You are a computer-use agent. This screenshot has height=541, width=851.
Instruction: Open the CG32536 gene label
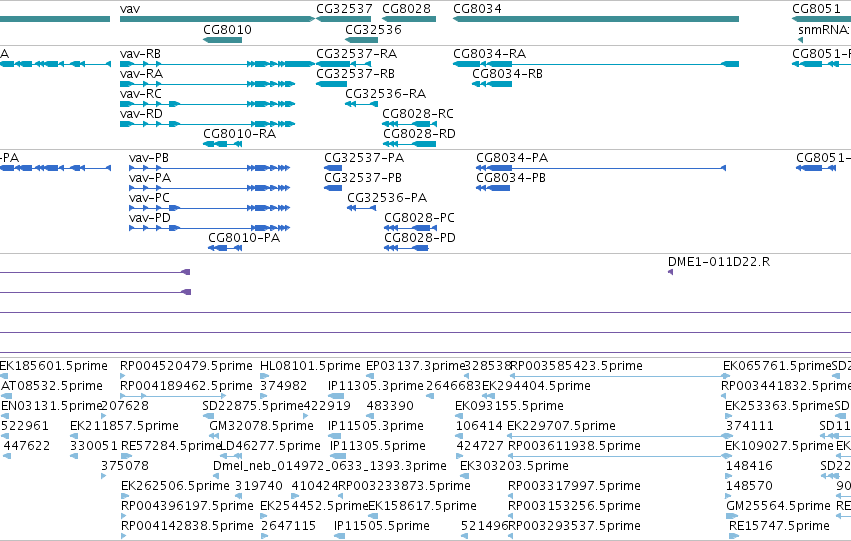coord(373,29)
